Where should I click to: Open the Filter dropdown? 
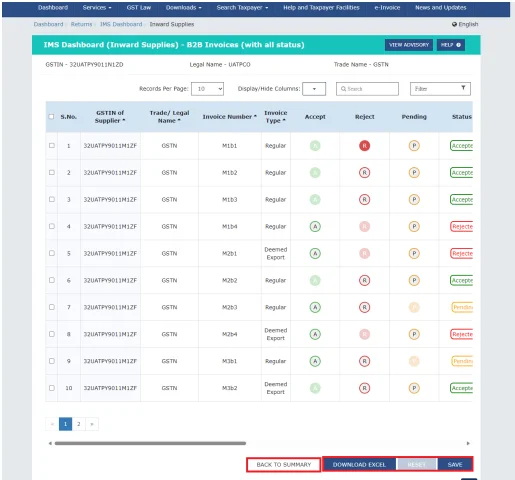440,89
